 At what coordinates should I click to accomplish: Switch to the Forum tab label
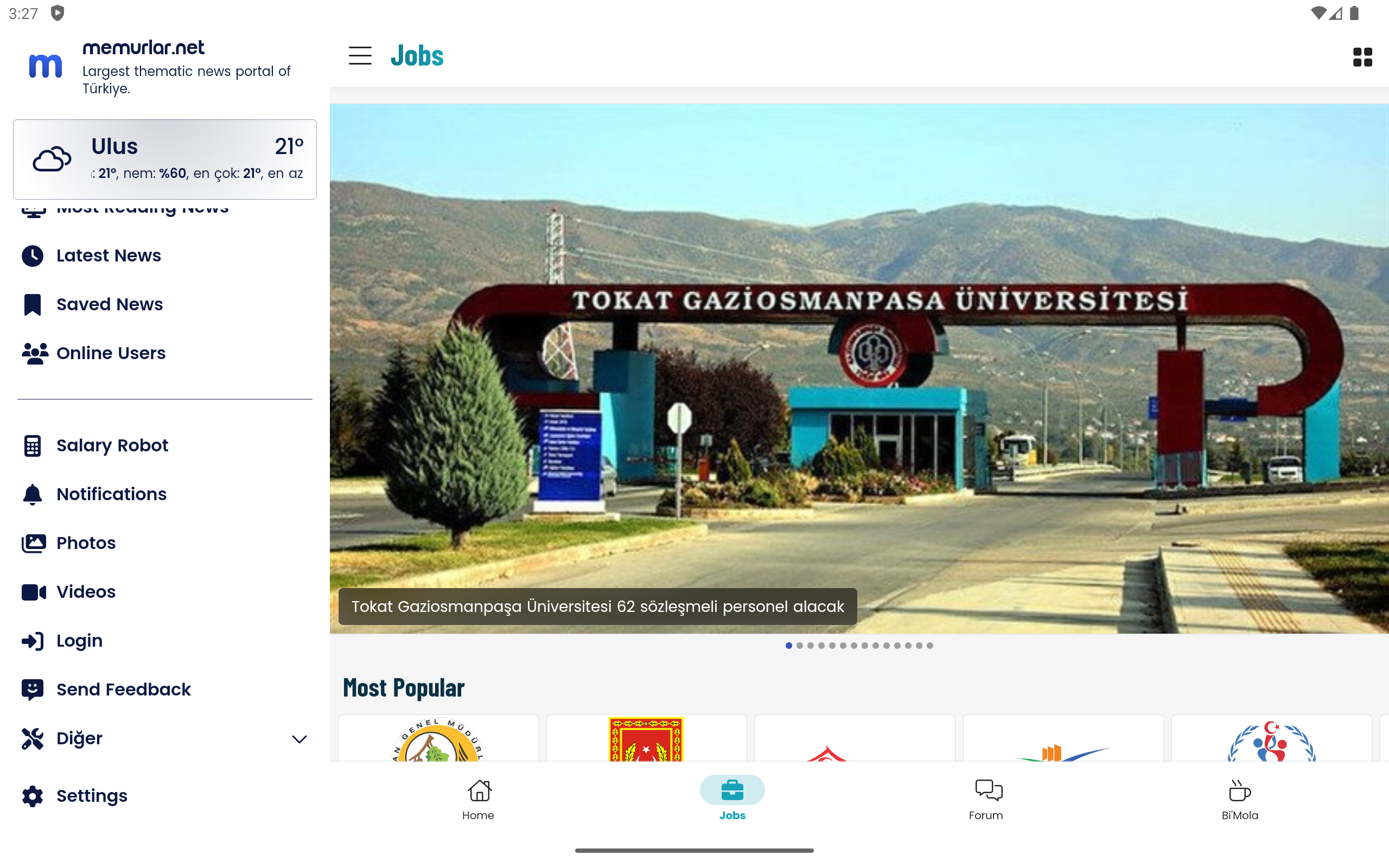pos(985,815)
